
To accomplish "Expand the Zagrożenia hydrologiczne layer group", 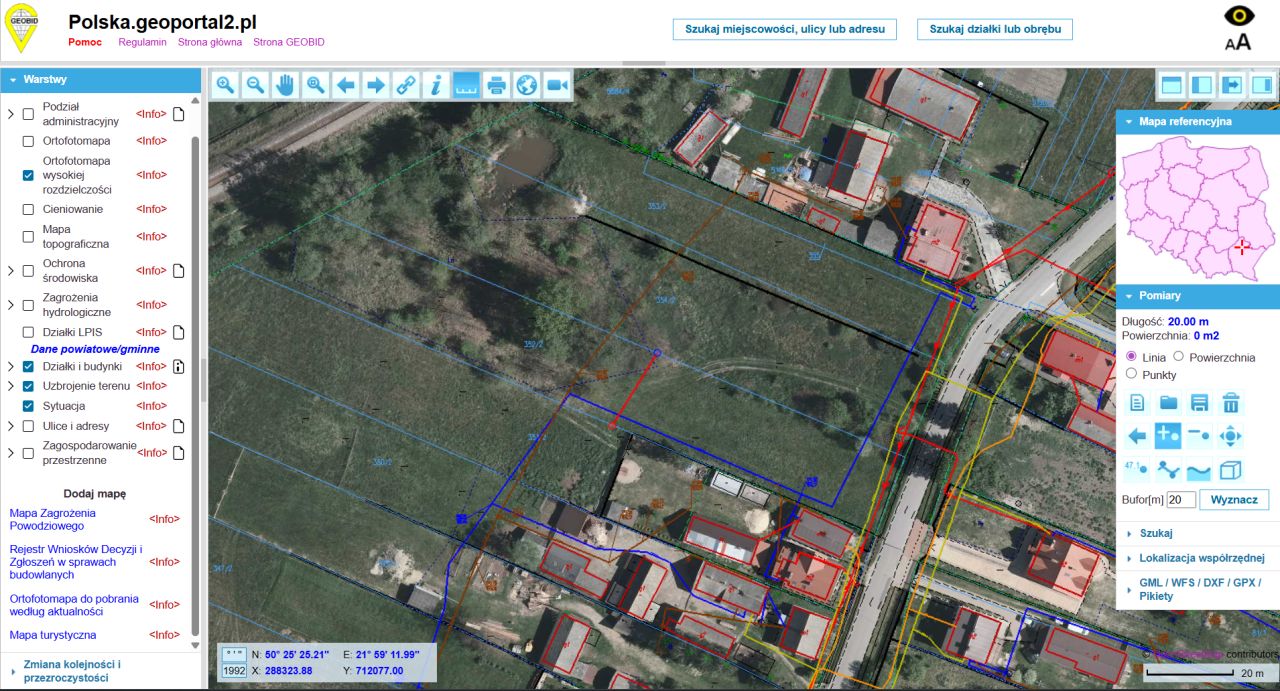I will point(11,305).
